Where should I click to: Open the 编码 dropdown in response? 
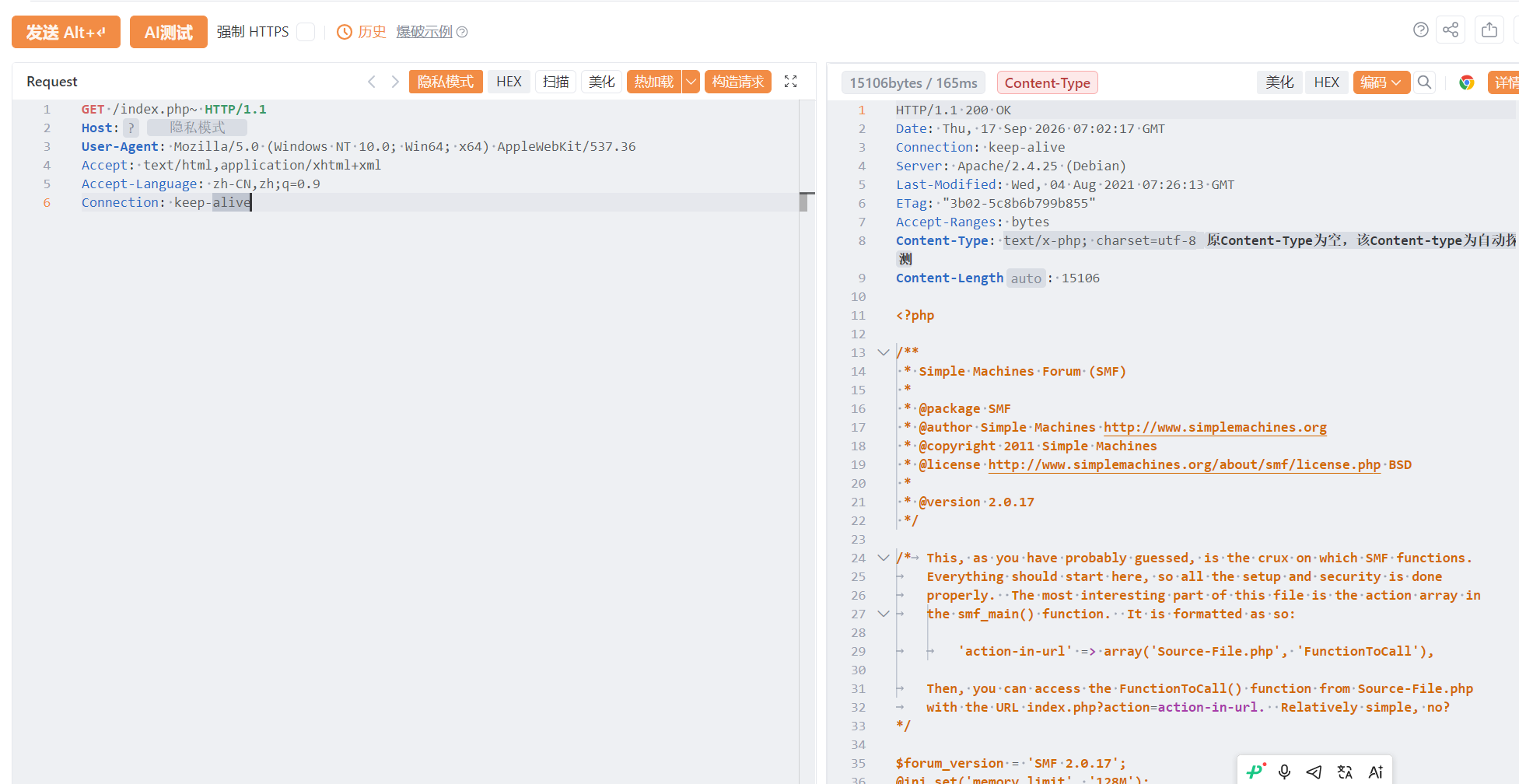1381,82
